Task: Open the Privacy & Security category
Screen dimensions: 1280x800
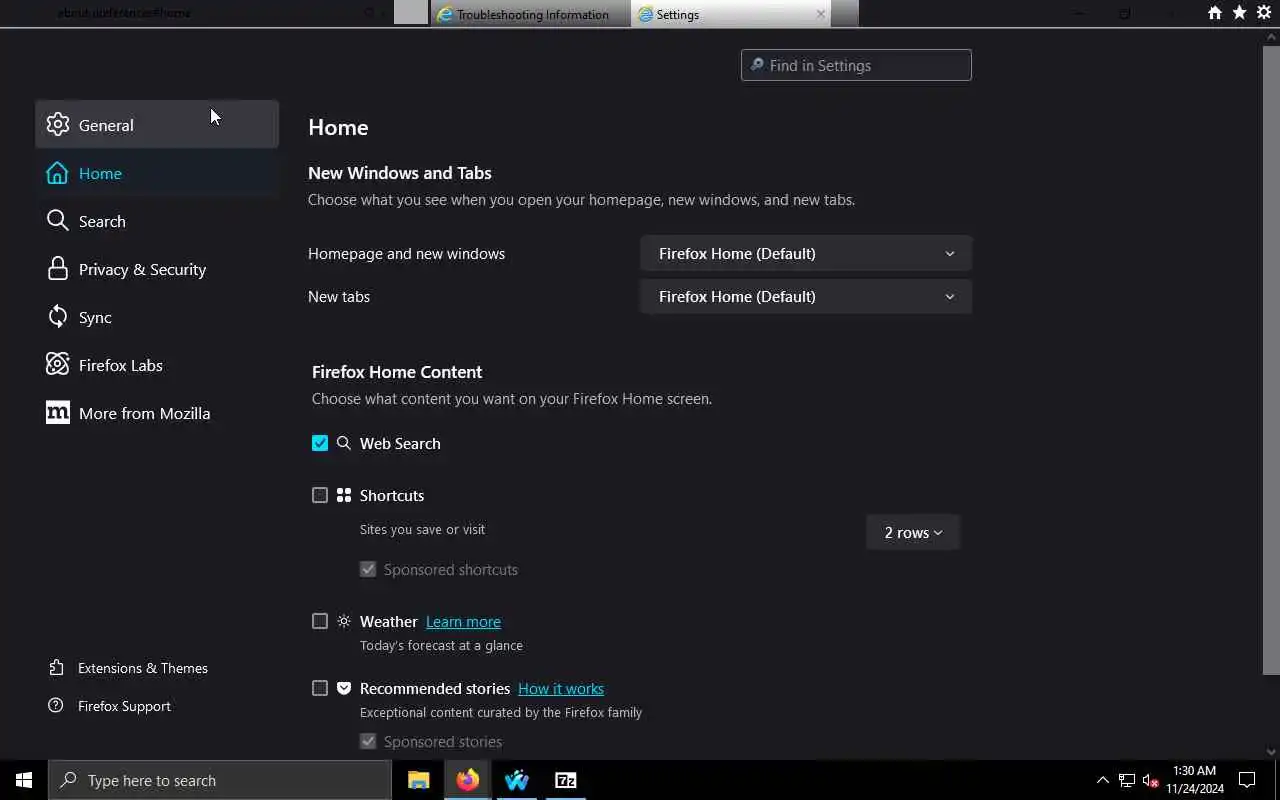Action: pos(157,269)
